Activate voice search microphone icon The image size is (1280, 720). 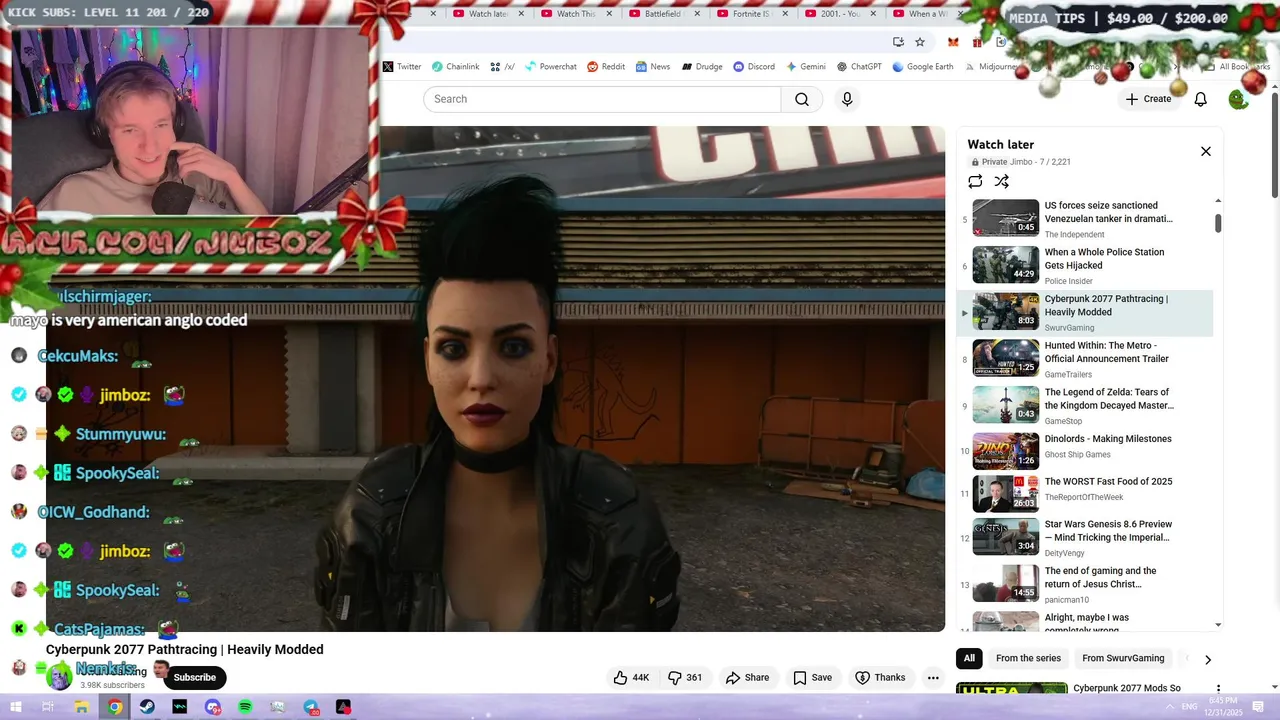pyautogui.click(x=847, y=99)
